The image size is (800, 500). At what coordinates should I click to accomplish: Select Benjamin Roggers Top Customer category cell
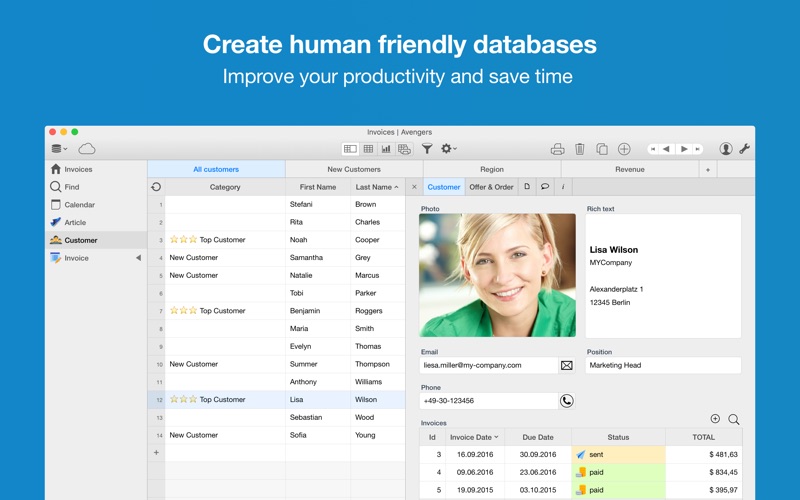225,311
